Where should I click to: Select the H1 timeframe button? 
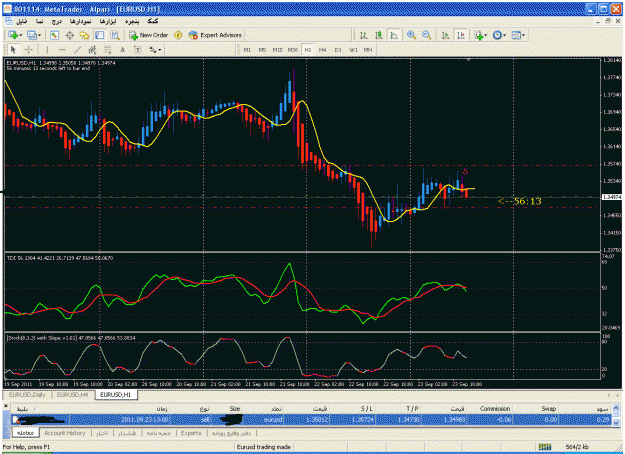(308, 50)
